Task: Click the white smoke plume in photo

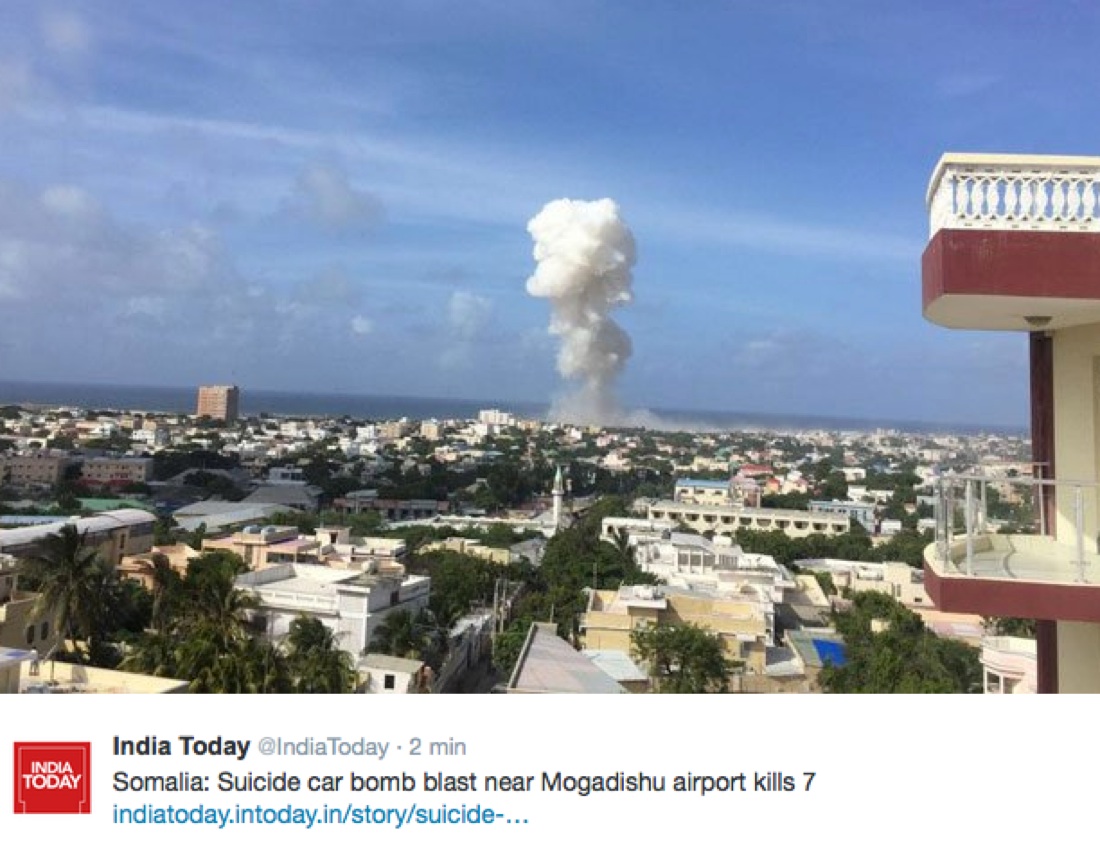Action: (582, 309)
